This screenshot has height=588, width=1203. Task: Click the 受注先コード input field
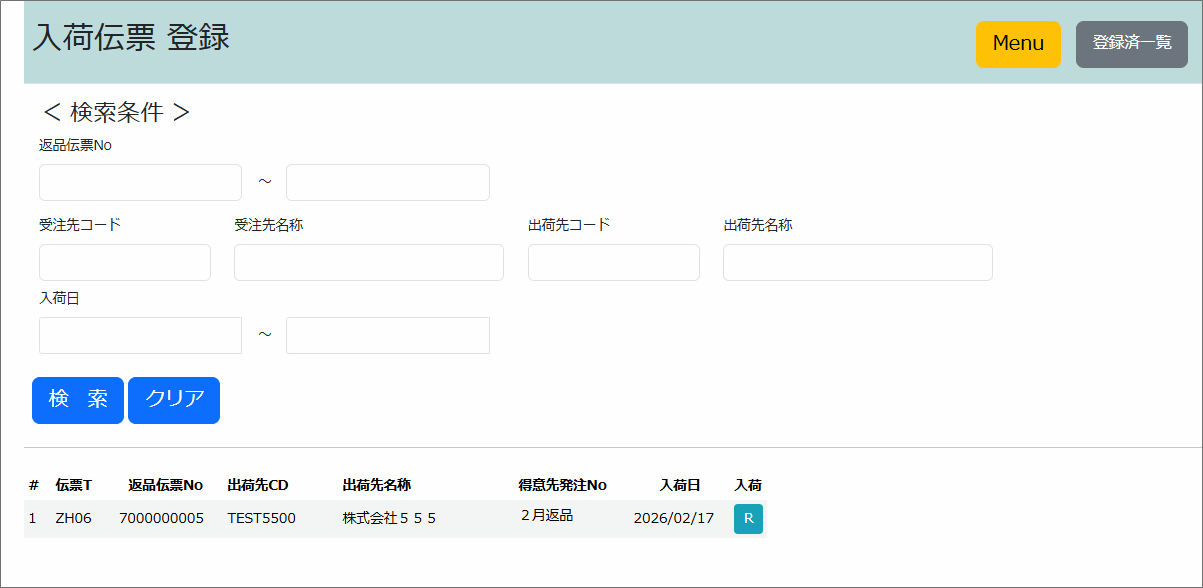(125, 262)
